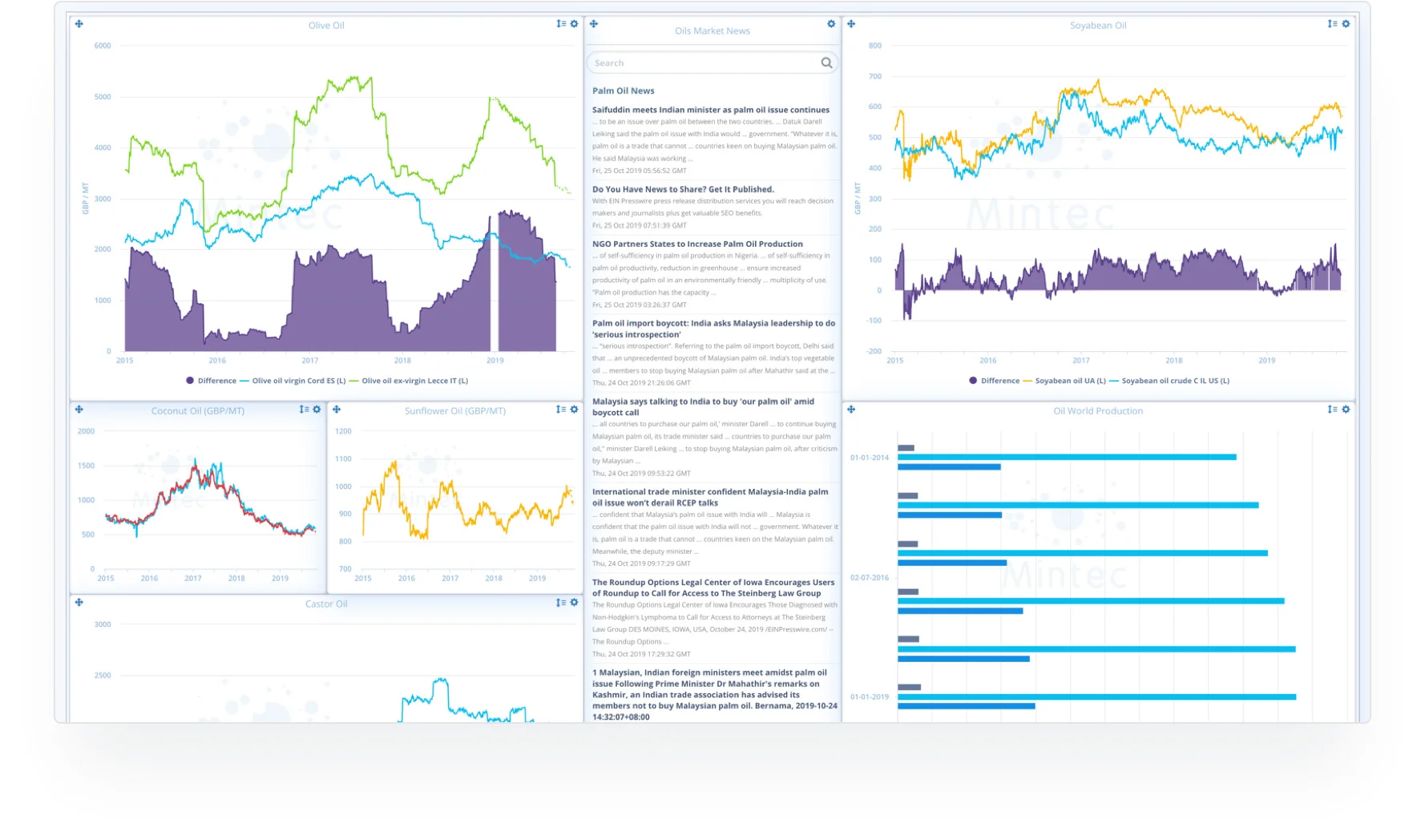The image size is (1425, 840).
Task: Open the Castor Oil sort options icon
Action: click(x=561, y=603)
